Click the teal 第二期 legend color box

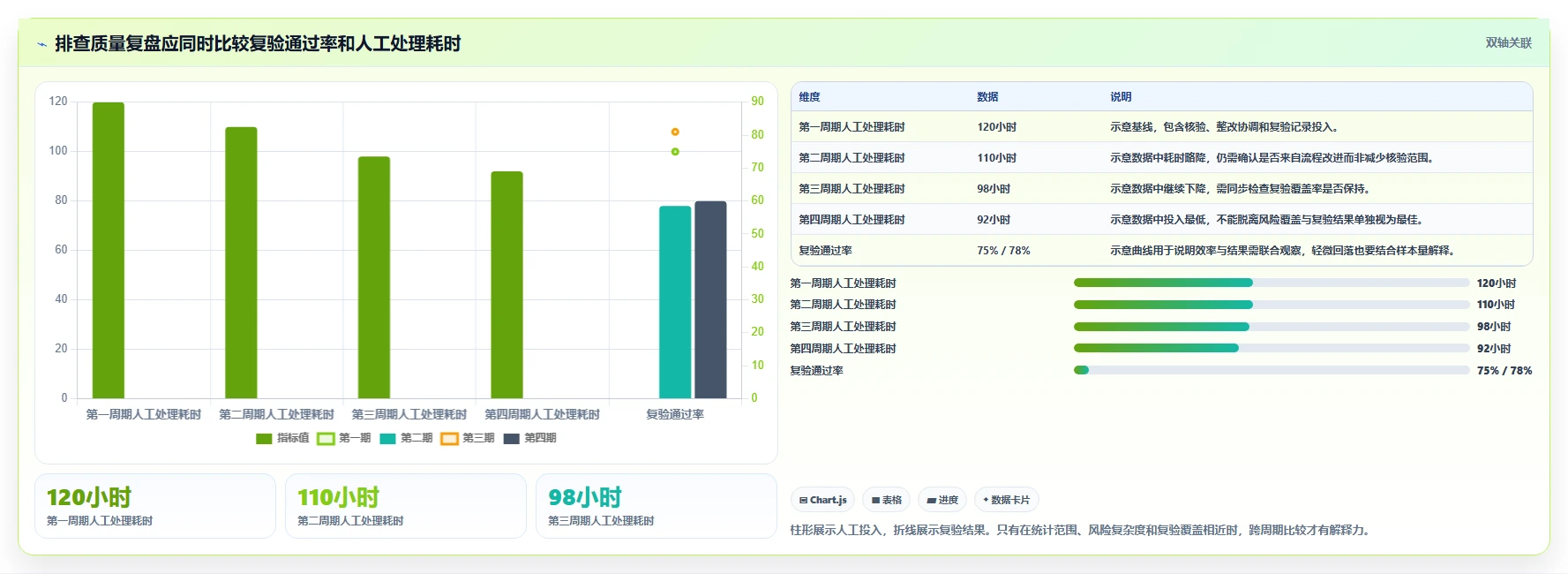pyautogui.click(x=387, y=438)
